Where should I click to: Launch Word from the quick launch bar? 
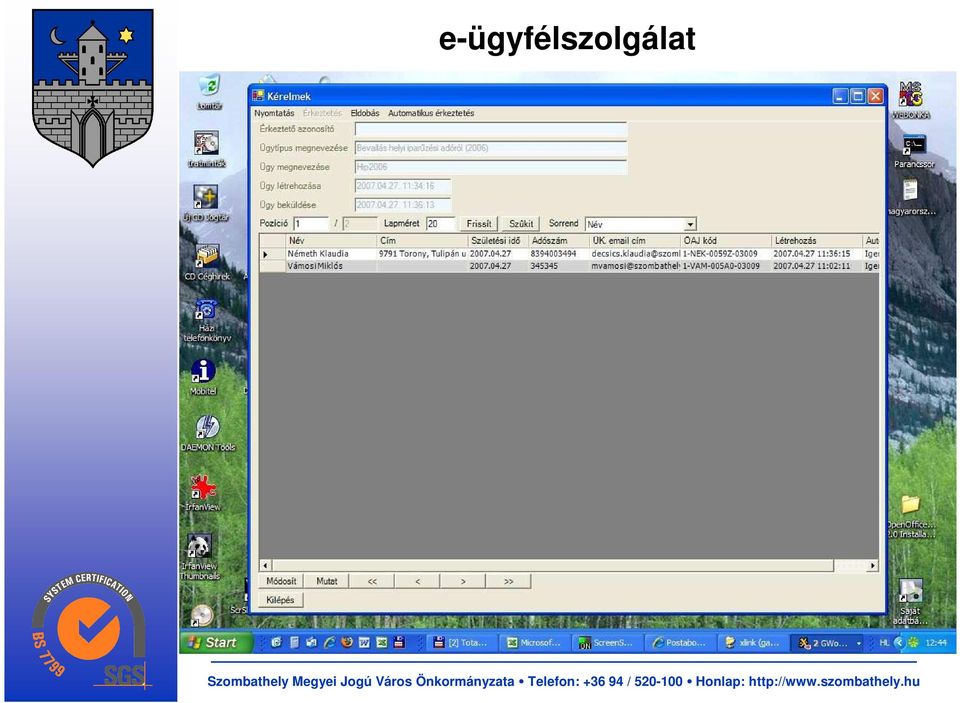(364, 642)
